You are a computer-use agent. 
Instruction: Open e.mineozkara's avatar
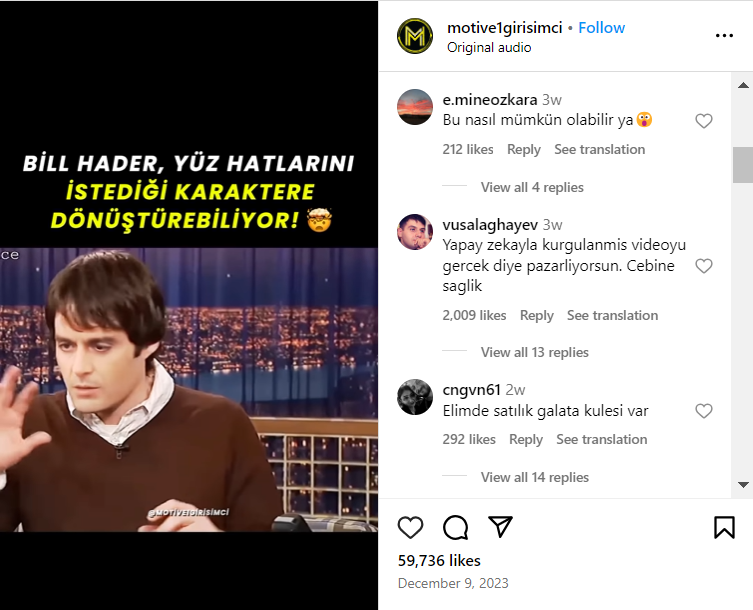pos(415,107)
